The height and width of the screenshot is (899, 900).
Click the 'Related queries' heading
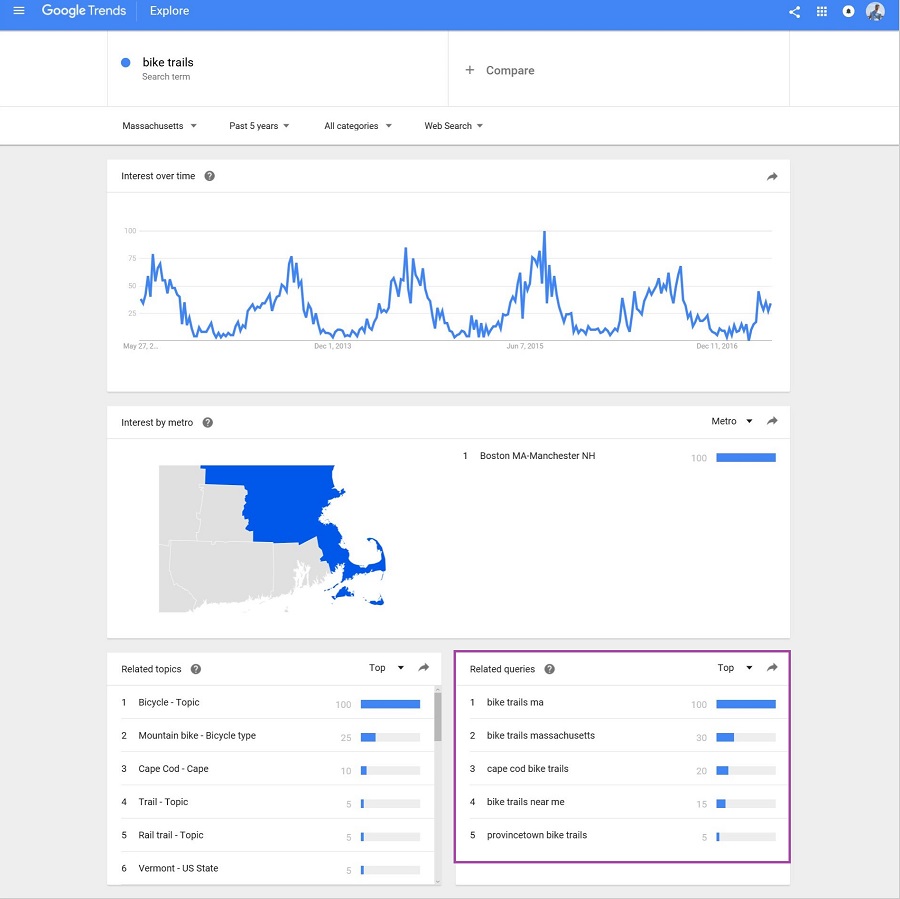click(x=502, y=669)
